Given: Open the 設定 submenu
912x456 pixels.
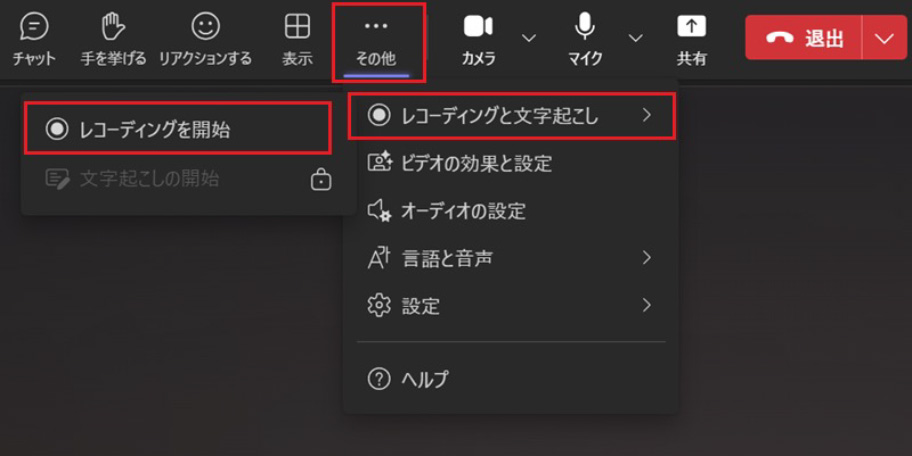Looking at the screenshot, I should pos(510,305).
